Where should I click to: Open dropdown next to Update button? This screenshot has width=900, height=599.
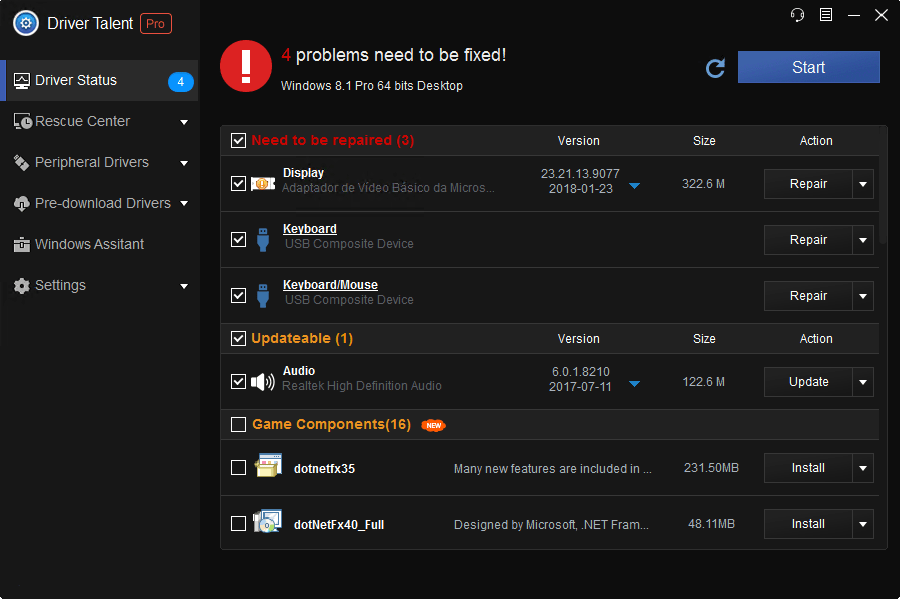click(x=863, y=382)
